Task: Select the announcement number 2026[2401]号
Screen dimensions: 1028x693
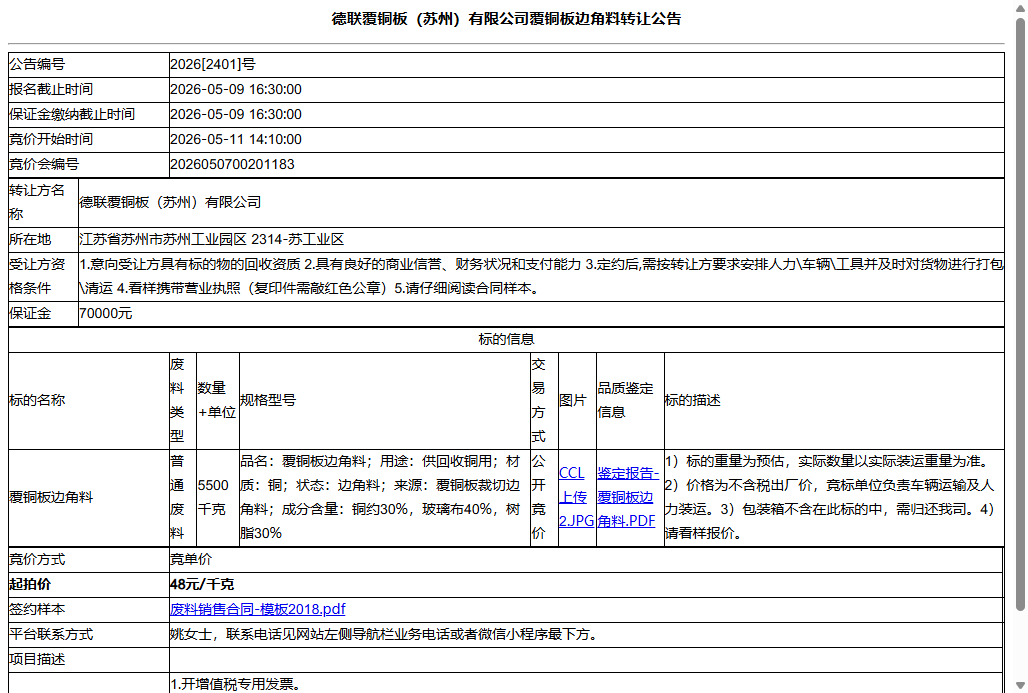Action: click(x=212, y=64)
